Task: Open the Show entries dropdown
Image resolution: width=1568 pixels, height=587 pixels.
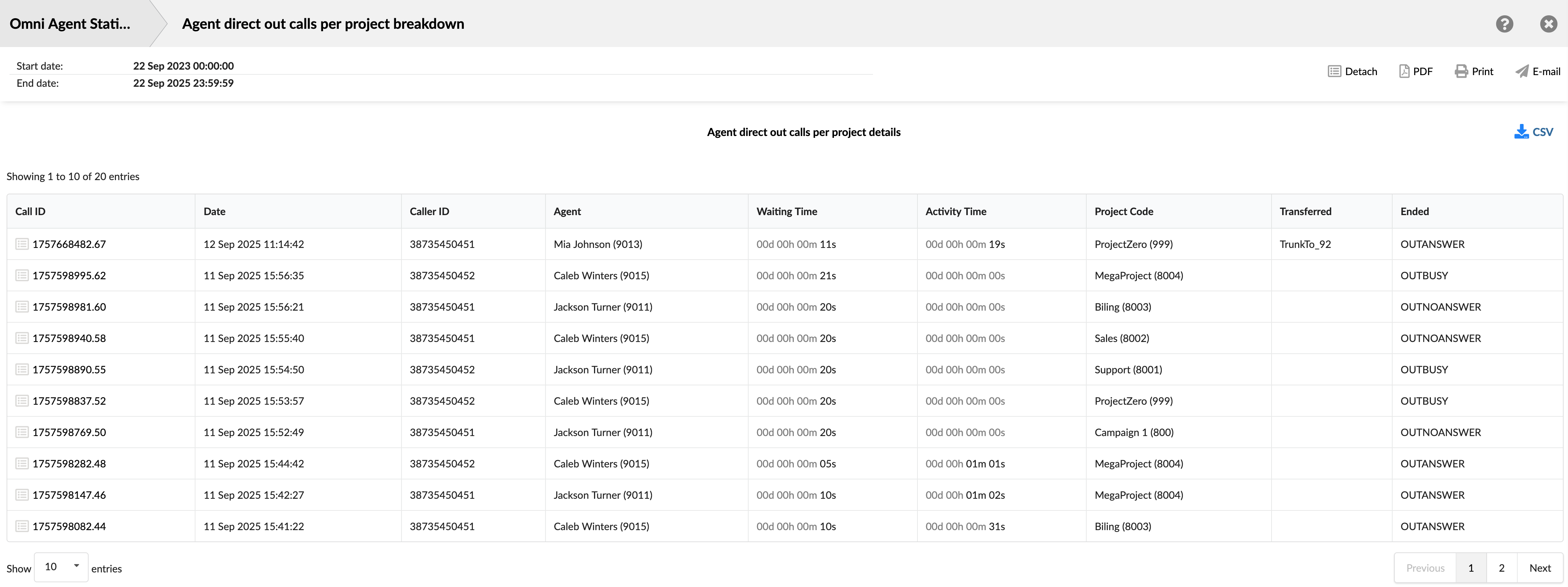Action: coord(60,566)
